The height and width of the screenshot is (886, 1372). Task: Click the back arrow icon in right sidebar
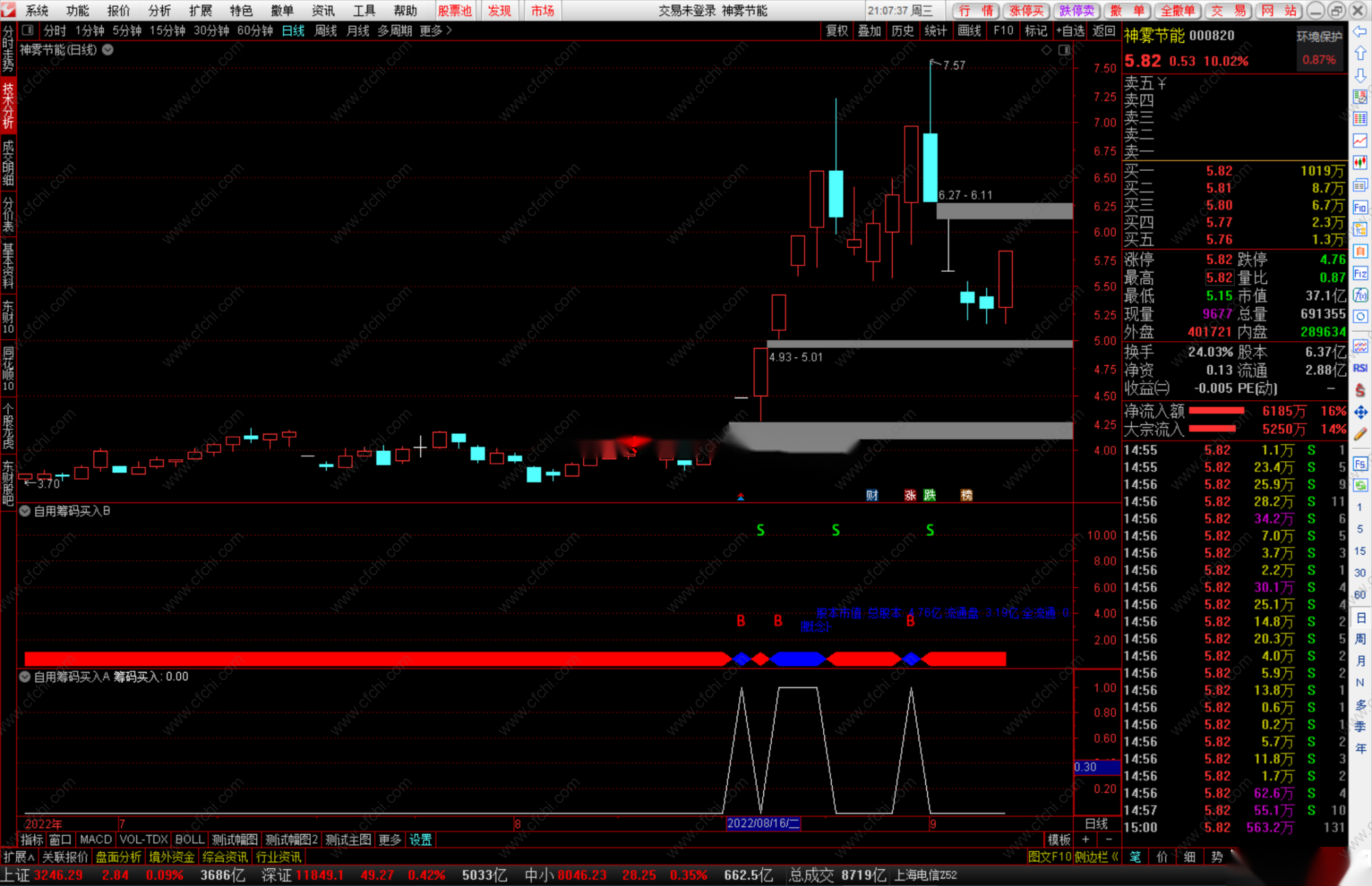[1360, 32]
